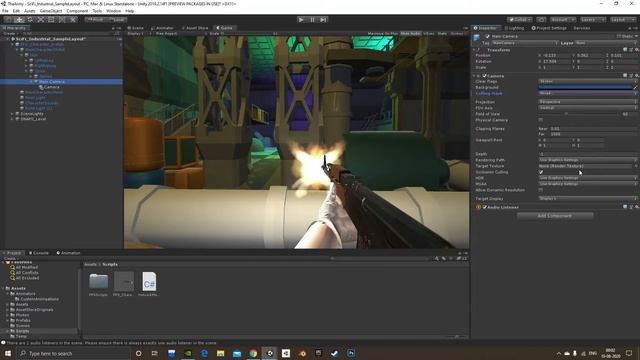This screenshot has height=360, width=640.
Task: Click the Windows Start button
Action: point(7,353)
